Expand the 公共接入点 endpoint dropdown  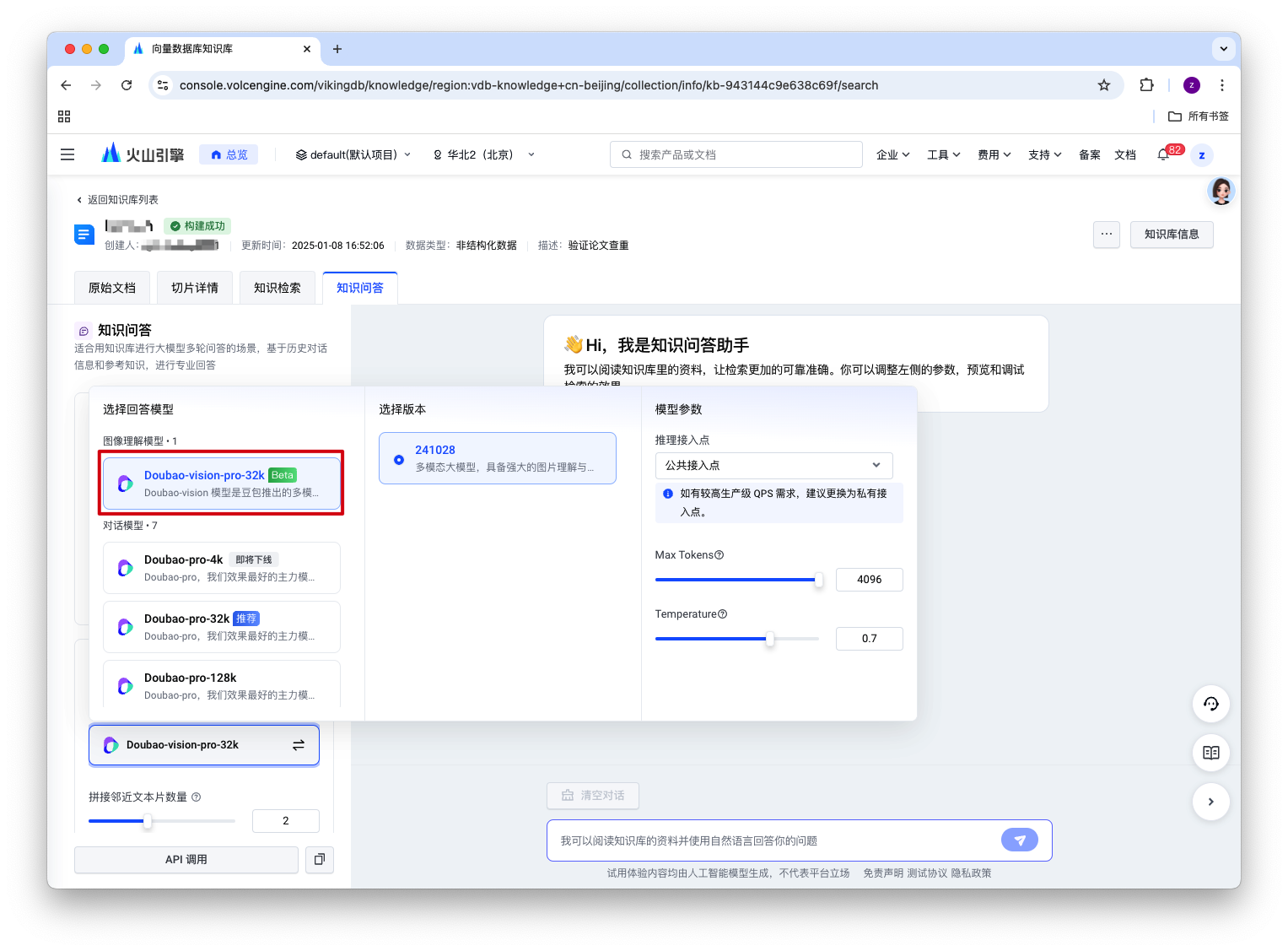pyautogui.click(x=773, y=465)
